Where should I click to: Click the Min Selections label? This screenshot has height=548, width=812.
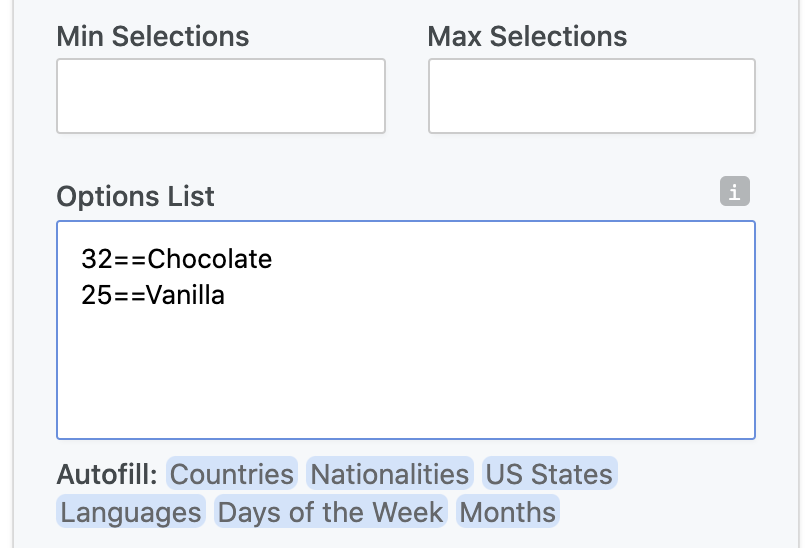(153, 37)
